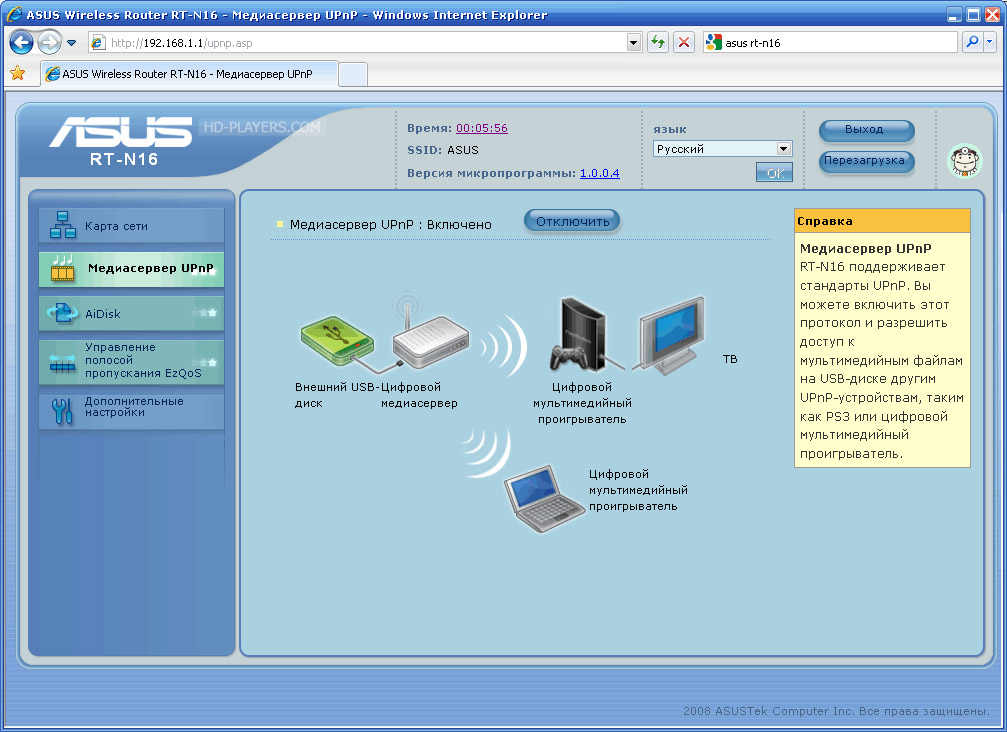Click the browser Back arrow button
Screen dimensions: 1007x732
coord(21,43)
